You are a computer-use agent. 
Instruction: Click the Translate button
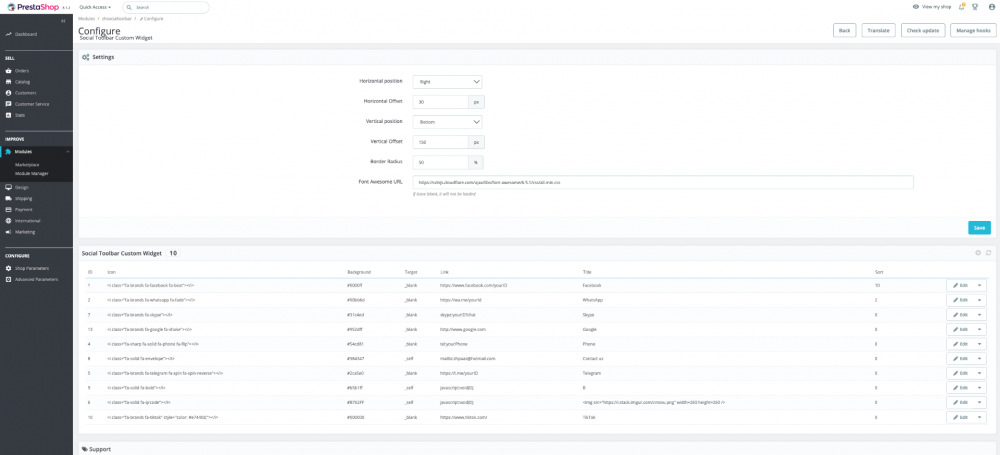pyautogui.click(x=879, y=31)
